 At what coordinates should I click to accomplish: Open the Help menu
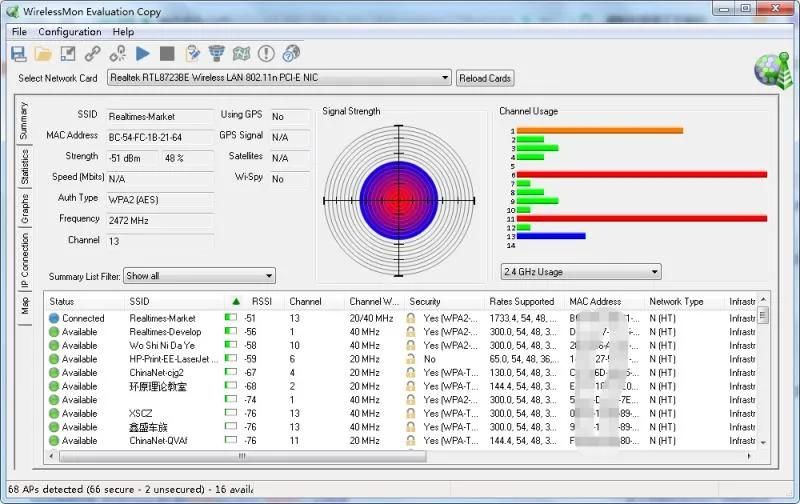123,32
